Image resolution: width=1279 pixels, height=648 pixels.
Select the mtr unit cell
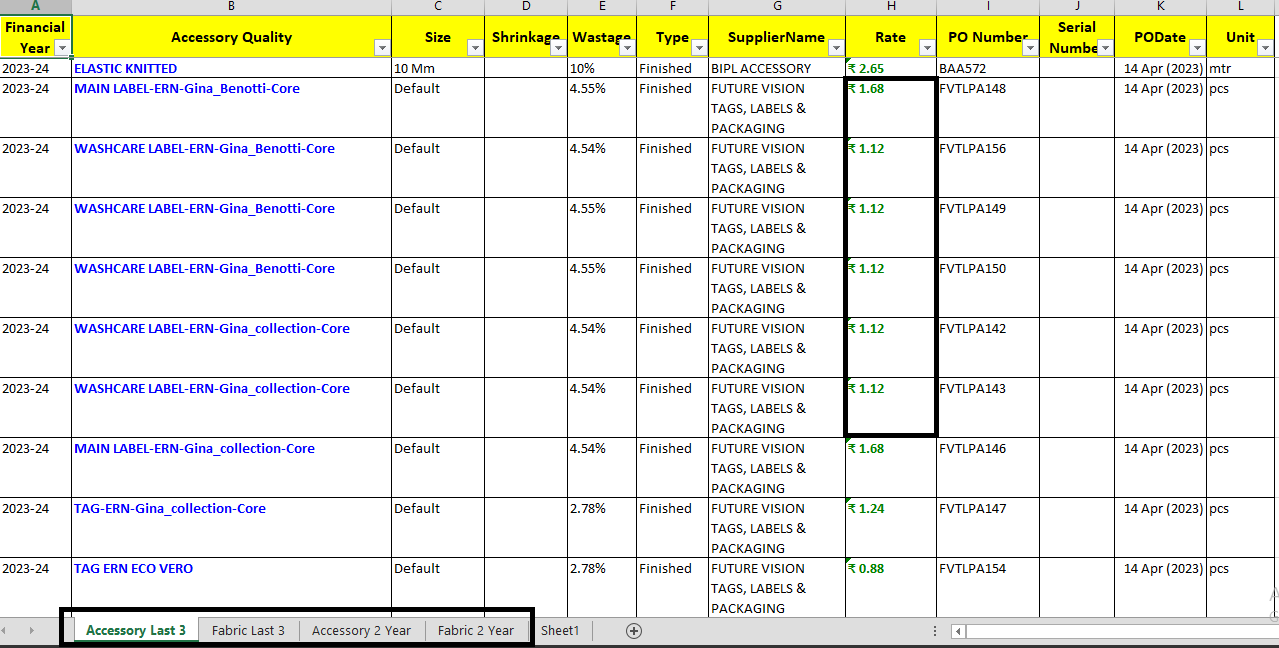point(1242,68)
